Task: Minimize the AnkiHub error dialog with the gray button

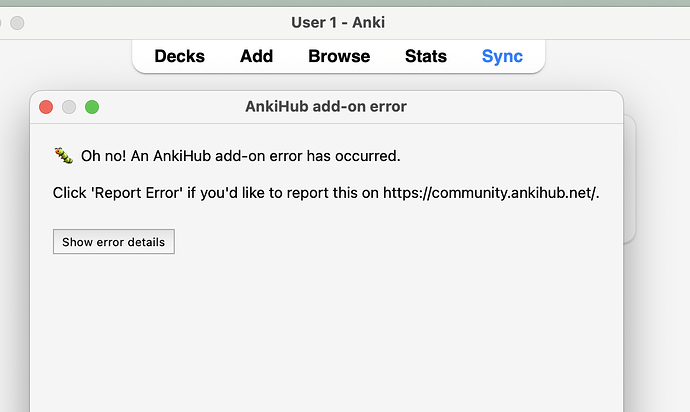Action: point(69,107)
